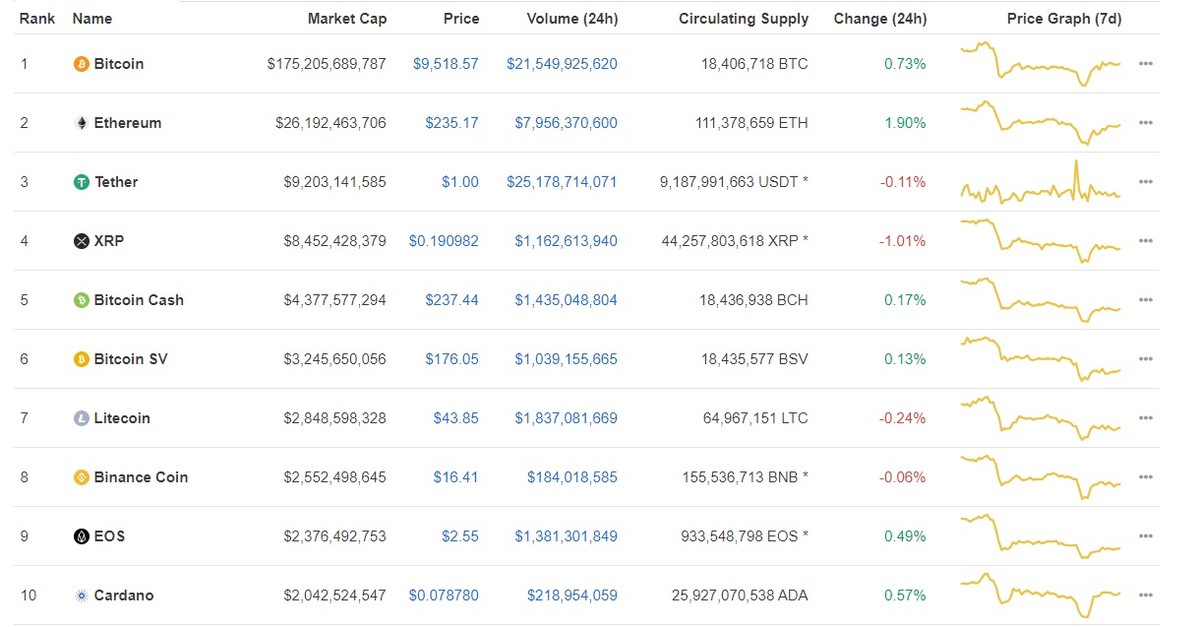This screenshot has height=627, width=1200.
Task: Click the asterisk next to USDT supply
Action: tap(806, 181)
